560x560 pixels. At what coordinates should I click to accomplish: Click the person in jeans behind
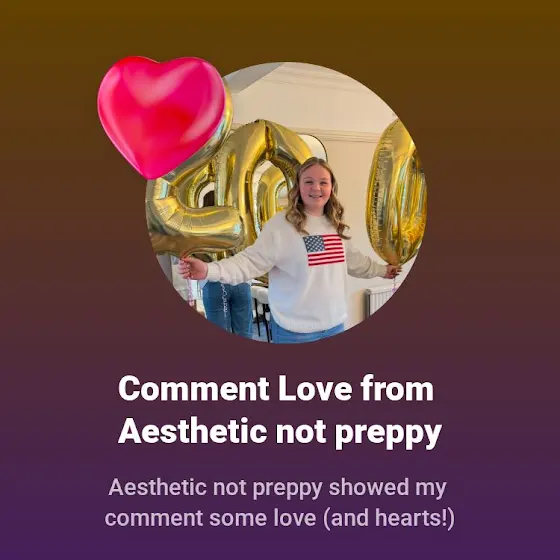(x=228, y=307)
